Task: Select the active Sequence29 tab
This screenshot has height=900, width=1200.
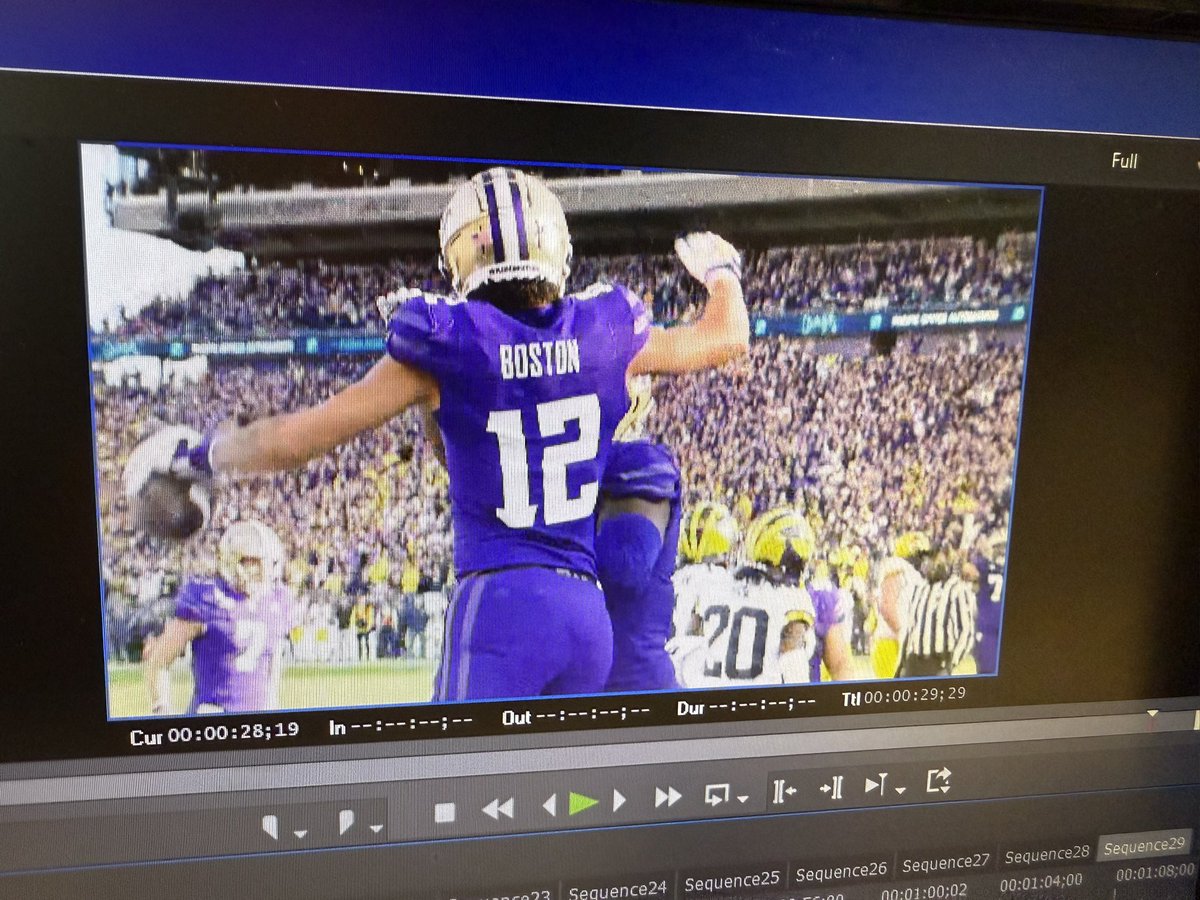Action: (1144, 845)
